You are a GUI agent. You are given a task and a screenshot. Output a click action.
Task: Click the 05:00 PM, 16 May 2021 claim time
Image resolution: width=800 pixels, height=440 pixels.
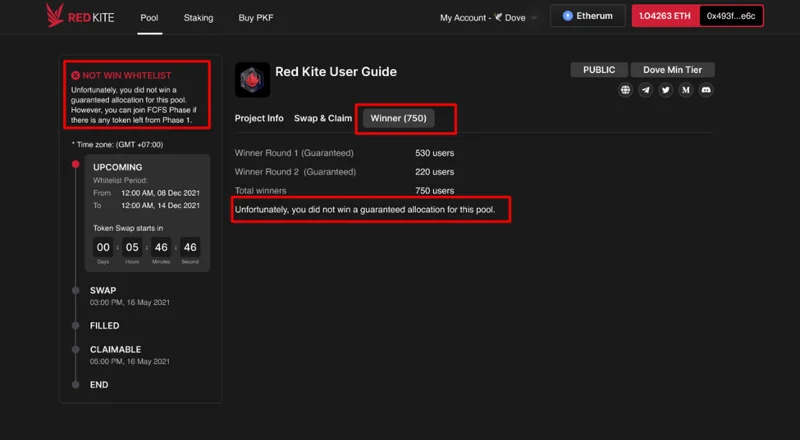130,361
